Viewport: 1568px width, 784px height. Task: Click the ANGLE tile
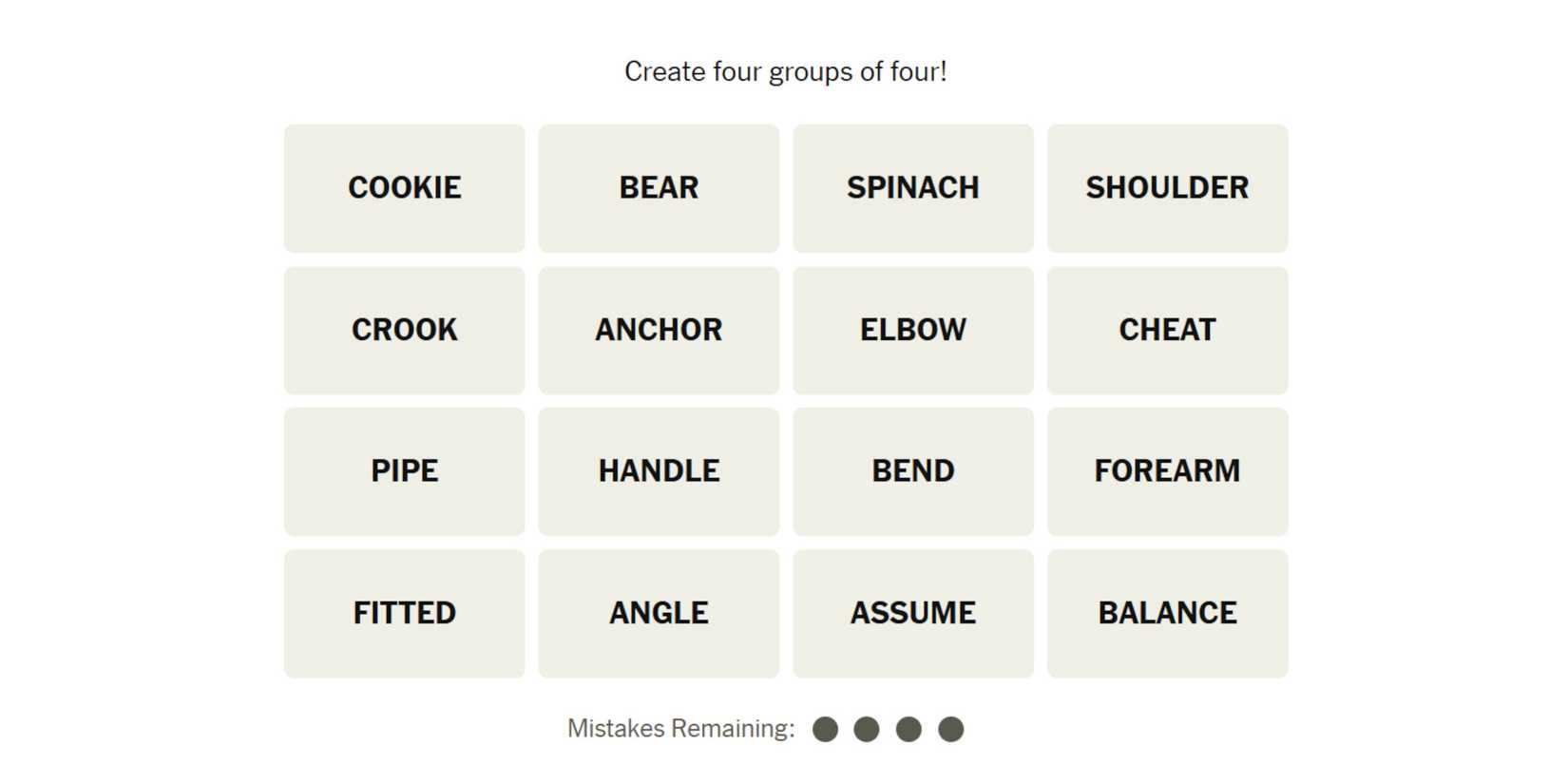[x=659, y=613]
